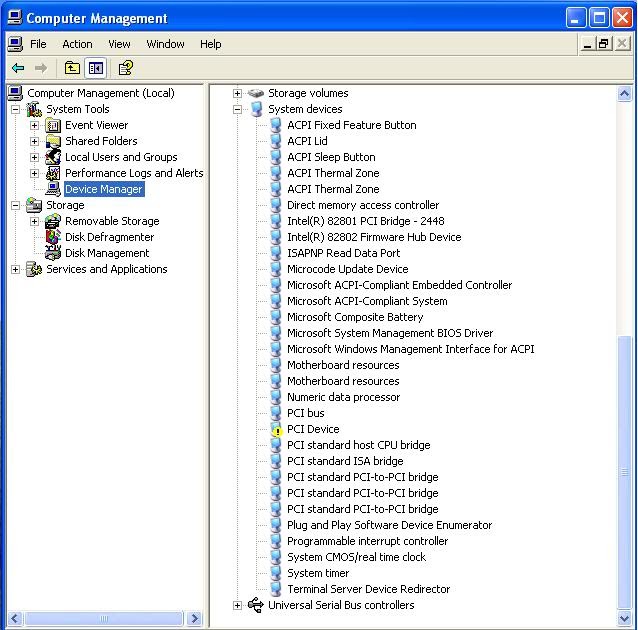
Task: Click the System devices category icon
Action: [x=256, y=109]
